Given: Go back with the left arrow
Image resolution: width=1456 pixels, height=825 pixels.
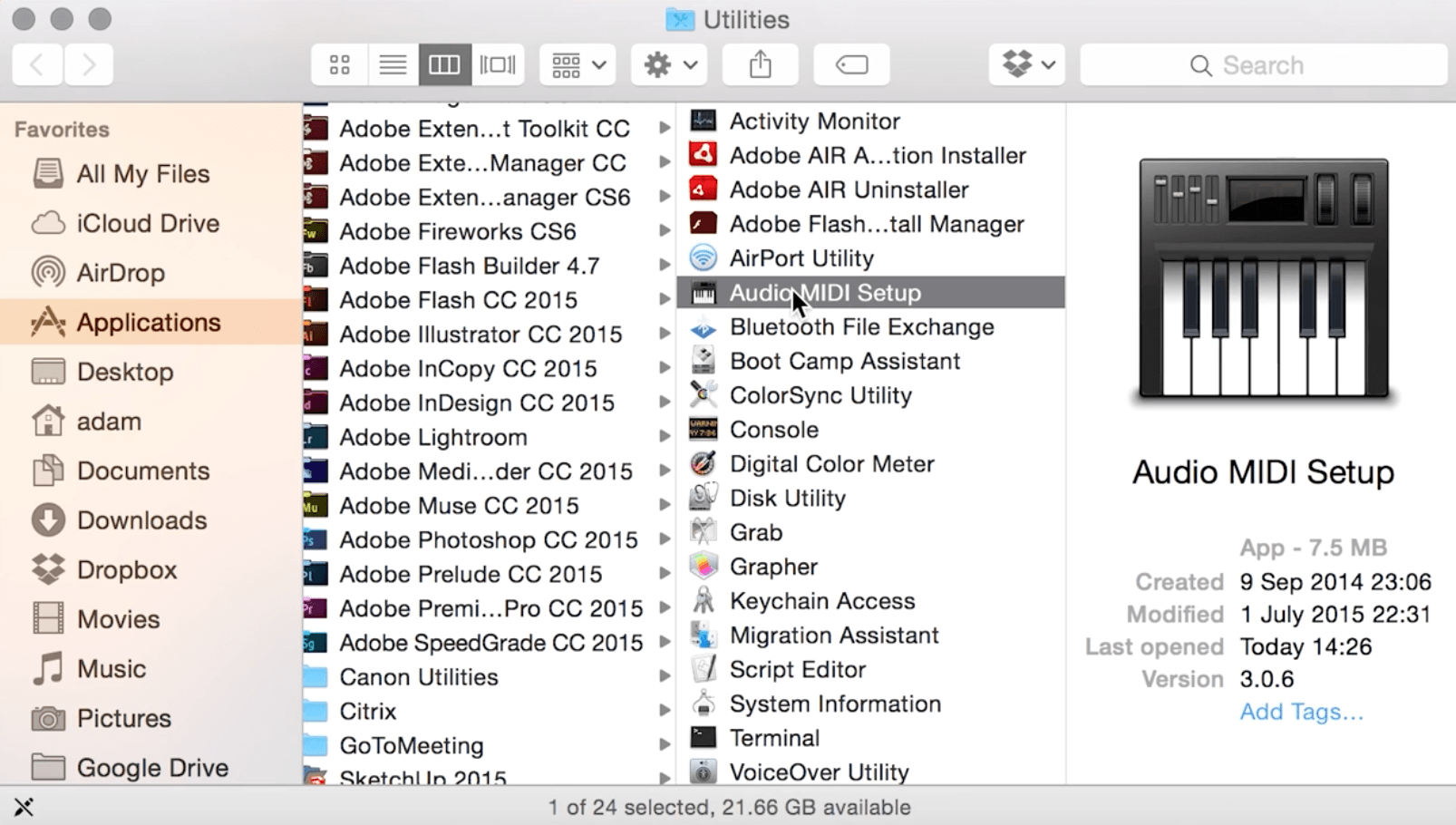Looking at the screenshot, I should pyautogui.click(x=37, y=64).
